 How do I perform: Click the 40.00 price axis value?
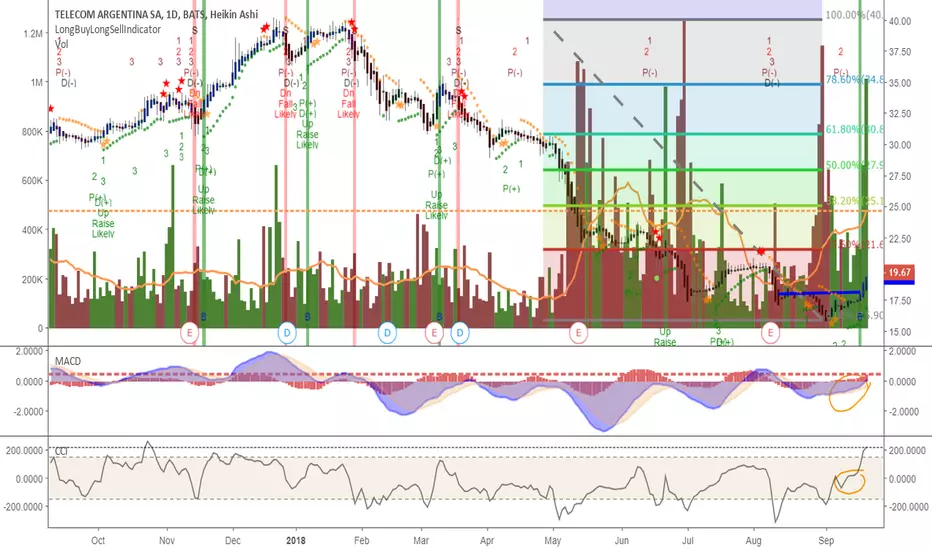(900, 21)
